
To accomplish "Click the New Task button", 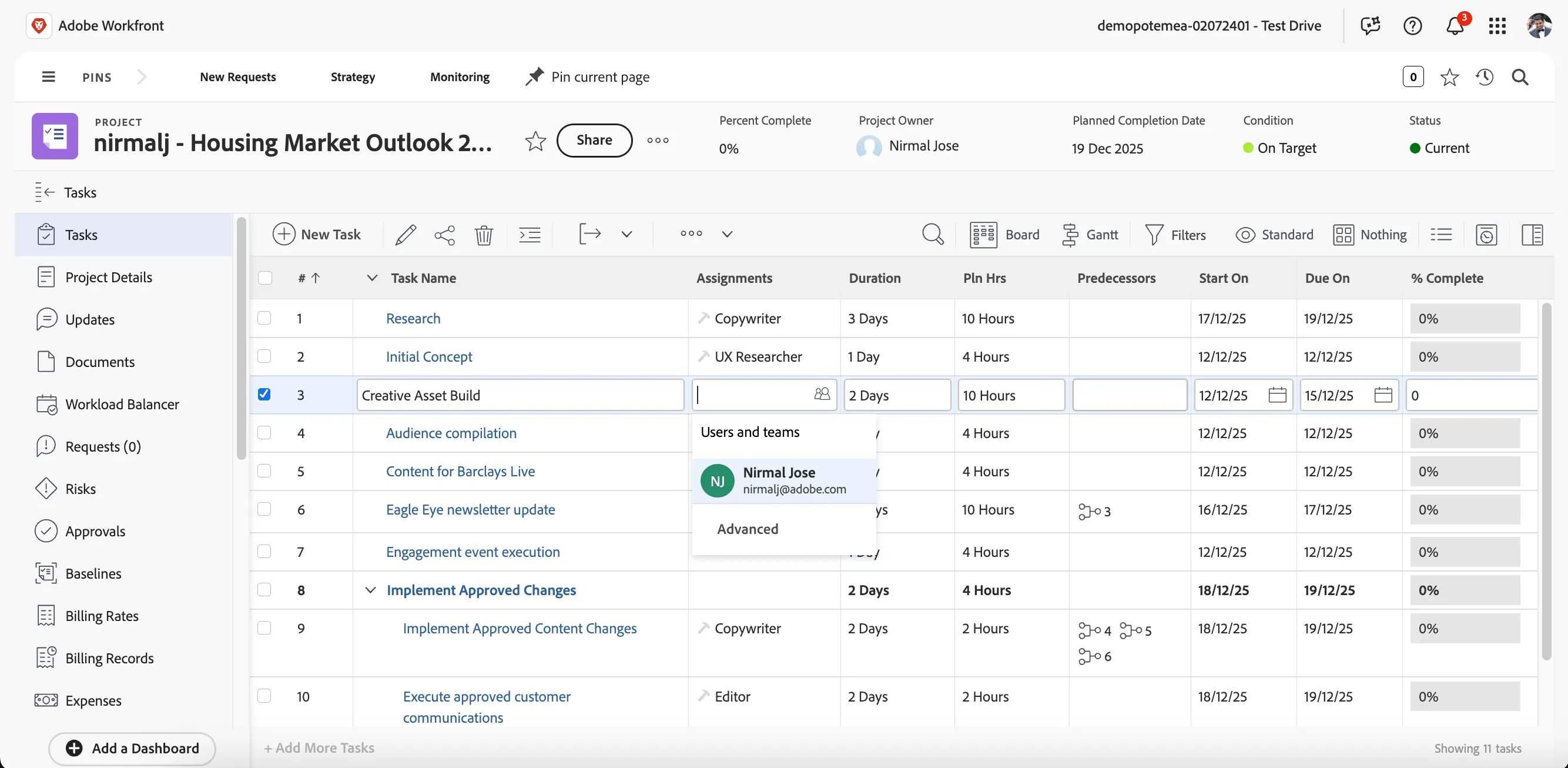I will click(317, 234).
